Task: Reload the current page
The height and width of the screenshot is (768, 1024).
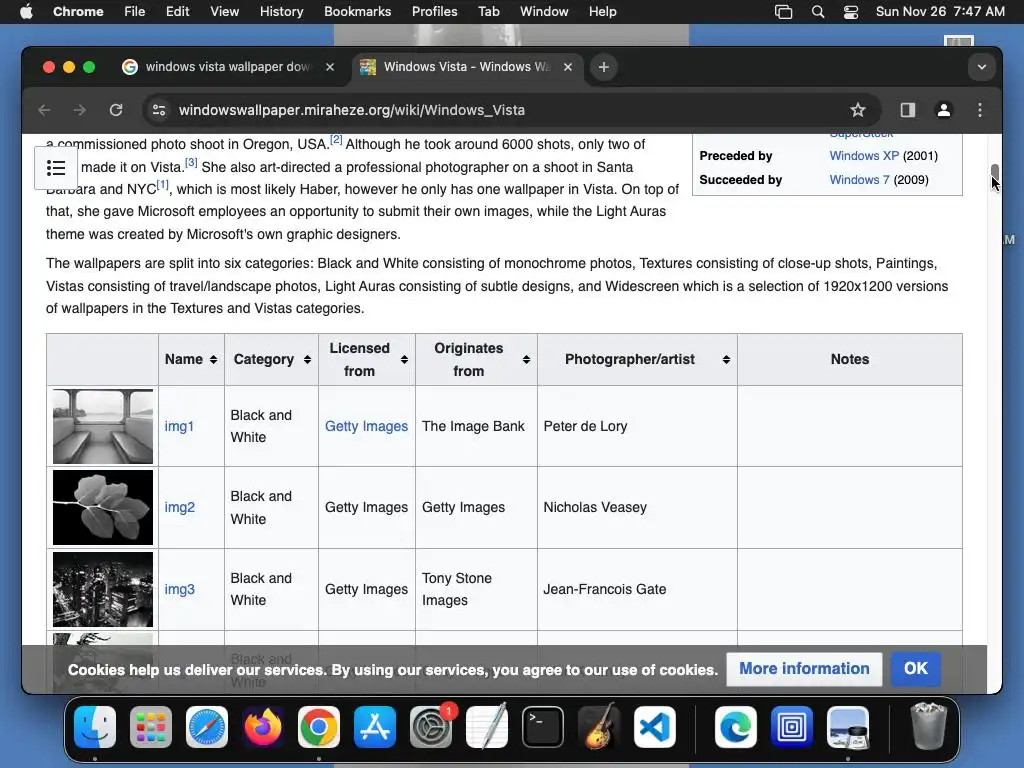Action: [x=116, y=110]
